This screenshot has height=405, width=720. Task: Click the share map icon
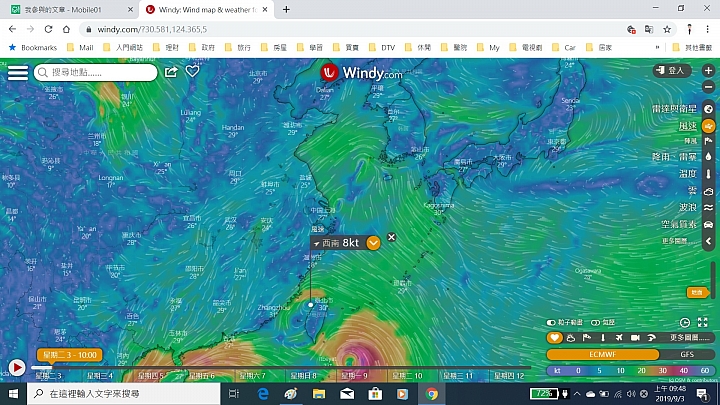(171, 72)
